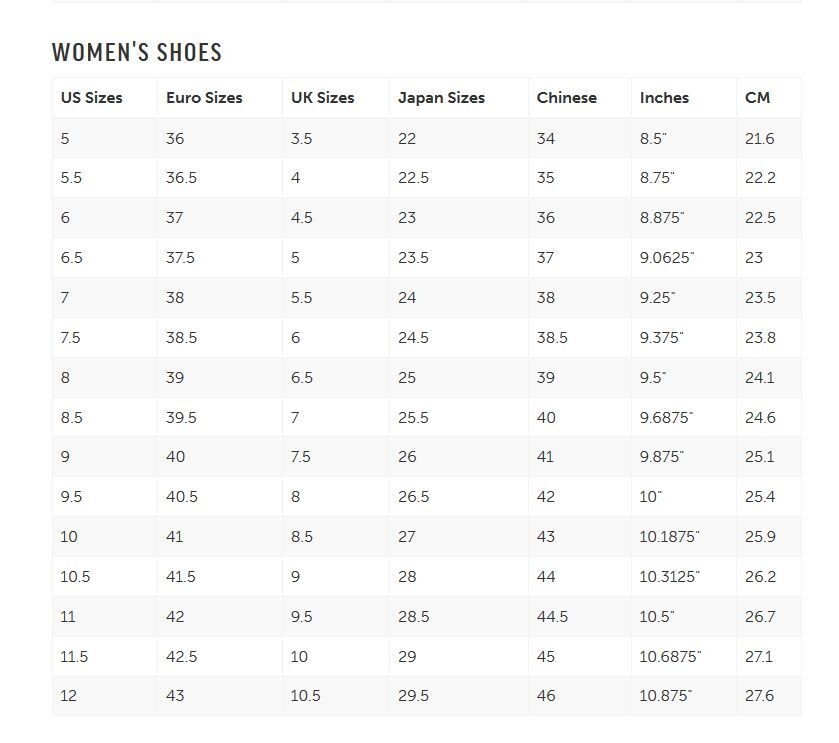Click the UK Sizes column header
Screen dimensions: 839x743
pos(336,97)
